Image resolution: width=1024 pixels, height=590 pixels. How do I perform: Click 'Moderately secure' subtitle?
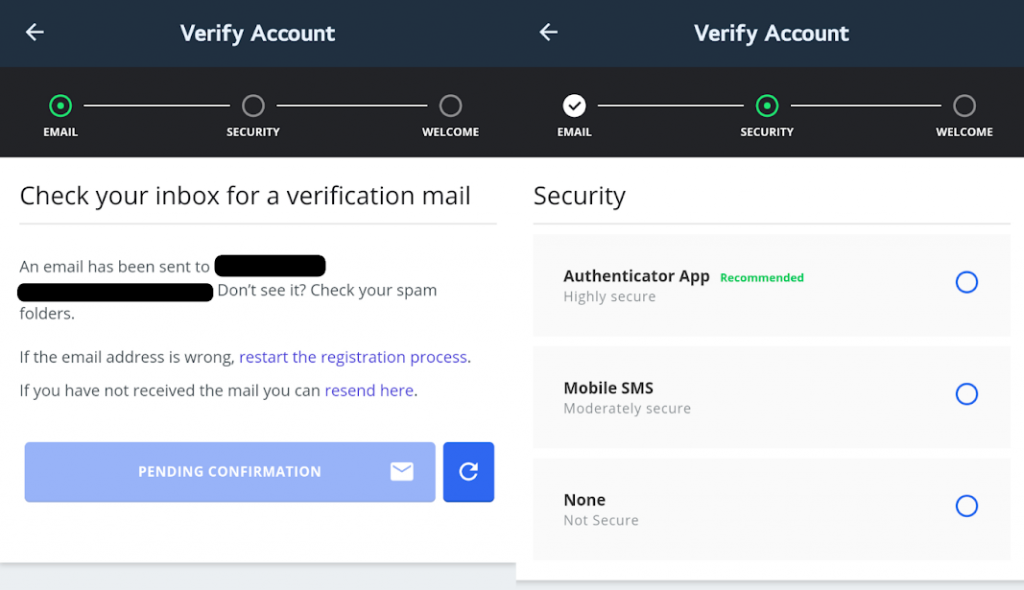[x=627, y=408]
